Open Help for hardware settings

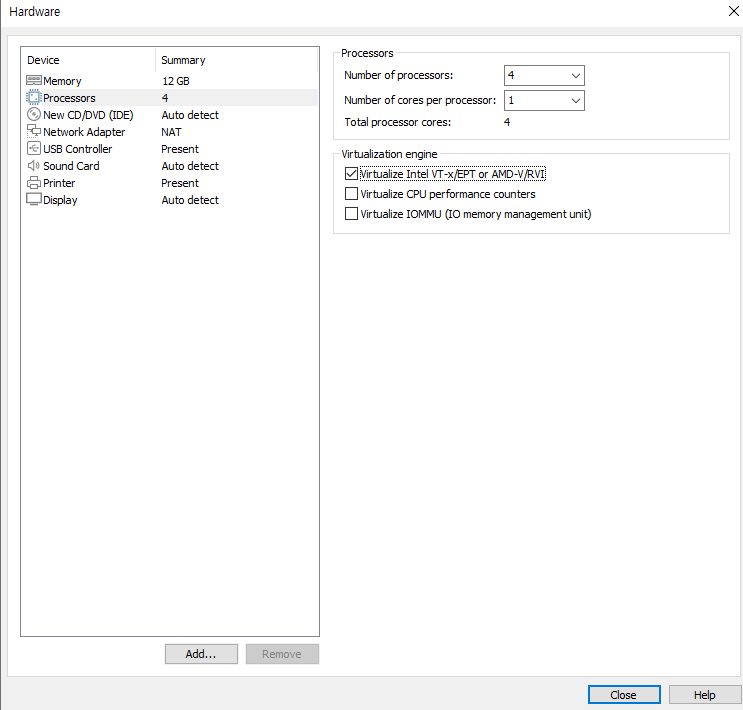[705, 695]
